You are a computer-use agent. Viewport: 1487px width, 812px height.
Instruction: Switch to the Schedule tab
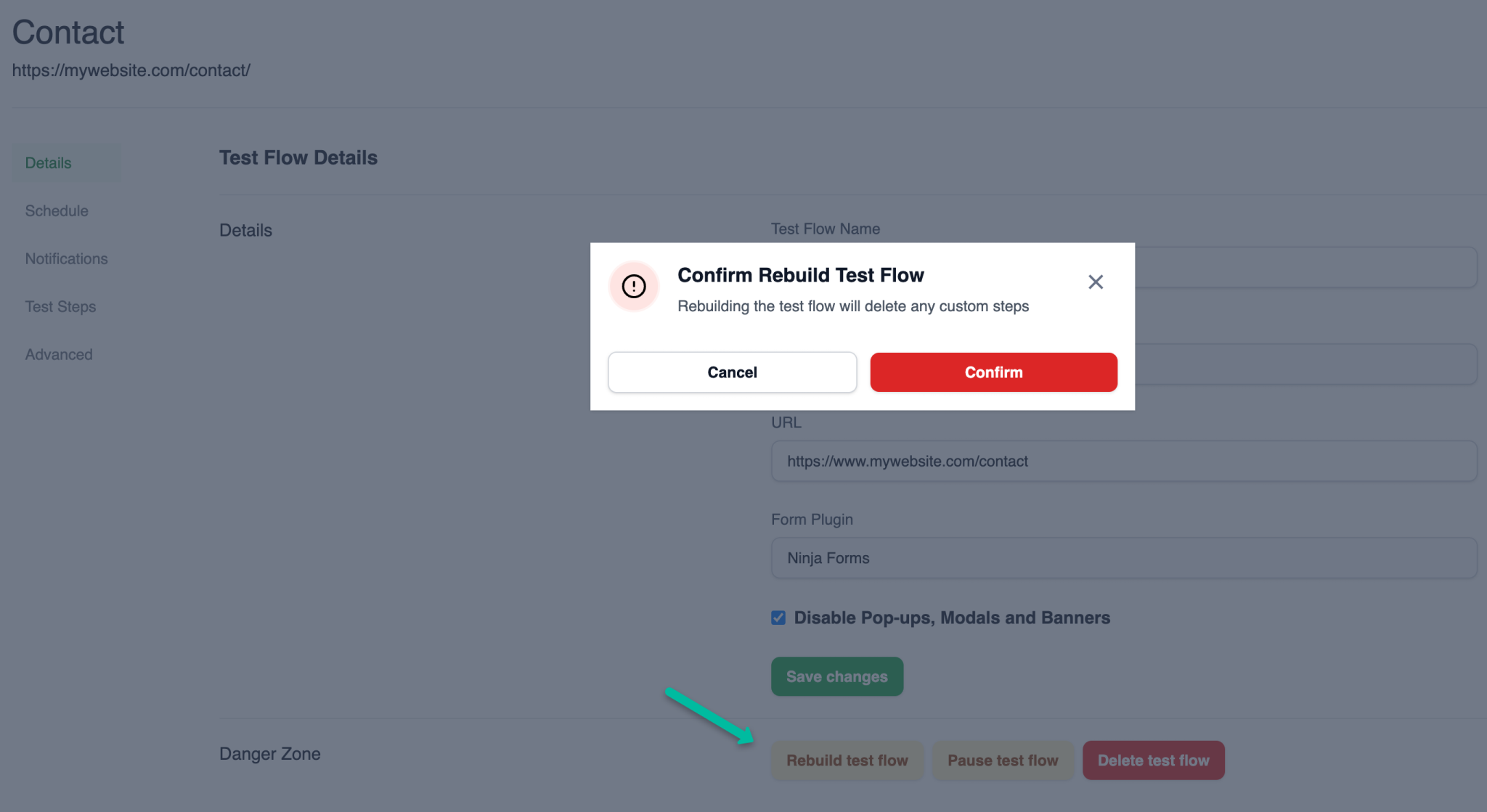coord(57,210)
